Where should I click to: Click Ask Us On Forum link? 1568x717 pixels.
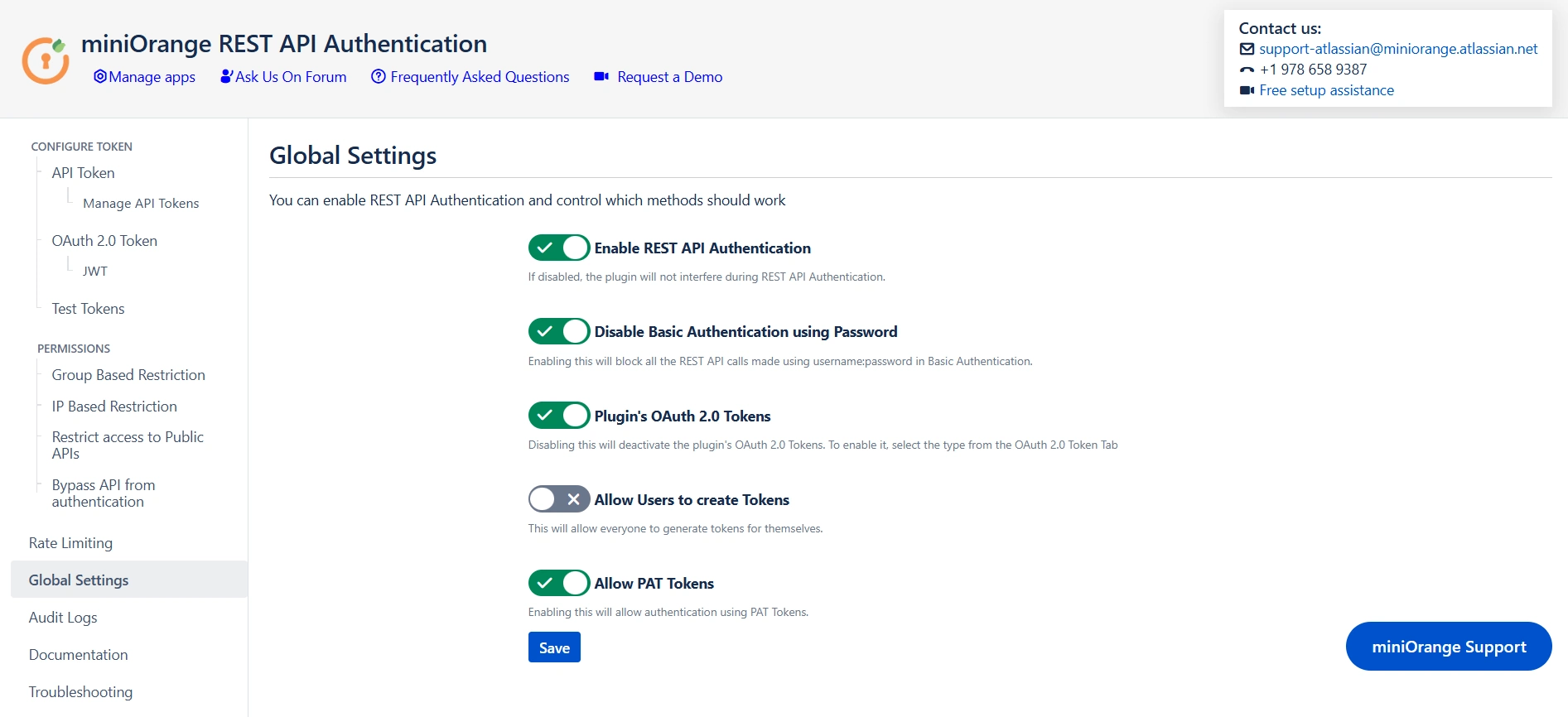[291, 77]
